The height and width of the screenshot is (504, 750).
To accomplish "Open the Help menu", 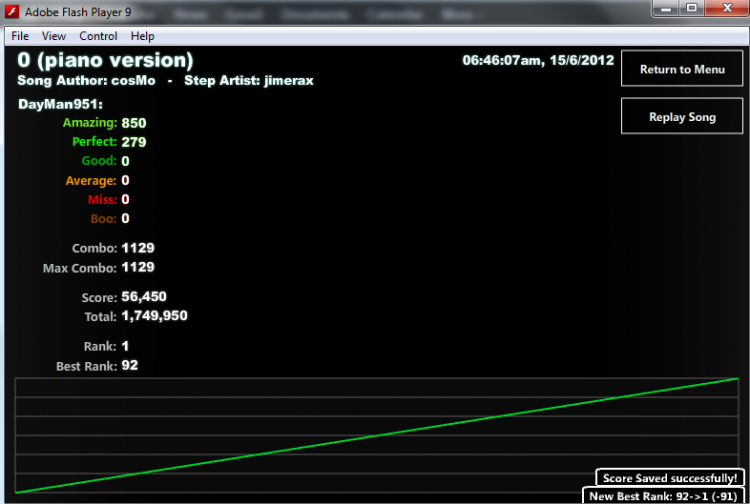I will pos(143,36).
